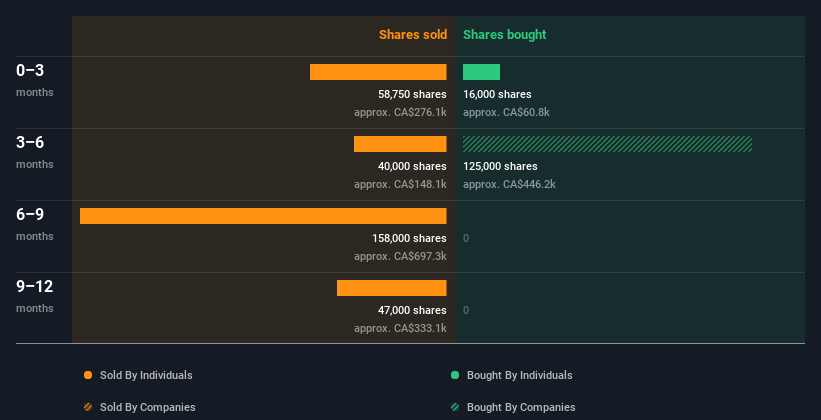
Task: Select the Bought By Companies legend label
Action: coord(521,407)
